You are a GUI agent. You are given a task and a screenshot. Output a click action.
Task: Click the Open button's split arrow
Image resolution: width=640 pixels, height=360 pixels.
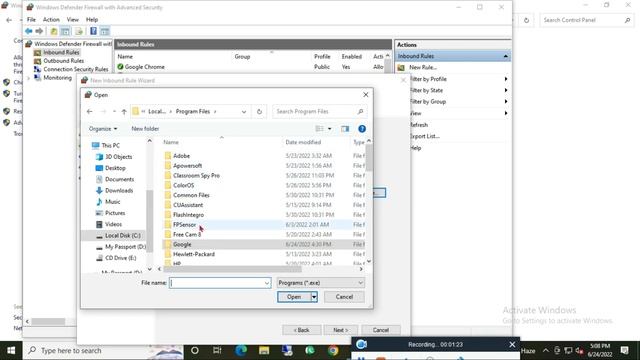[x=314, y=297]
